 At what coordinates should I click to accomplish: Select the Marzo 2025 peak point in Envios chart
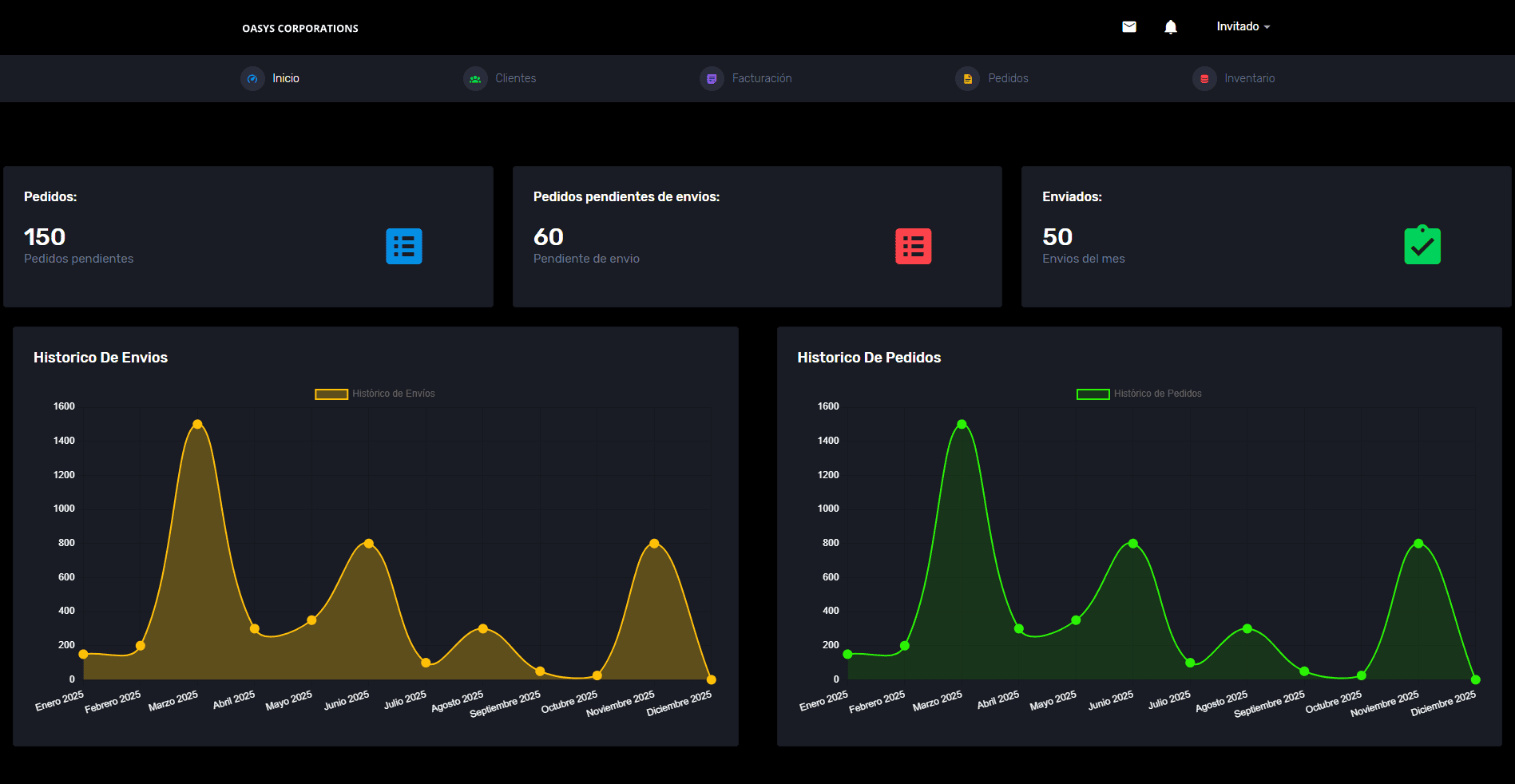pos(197,424)
